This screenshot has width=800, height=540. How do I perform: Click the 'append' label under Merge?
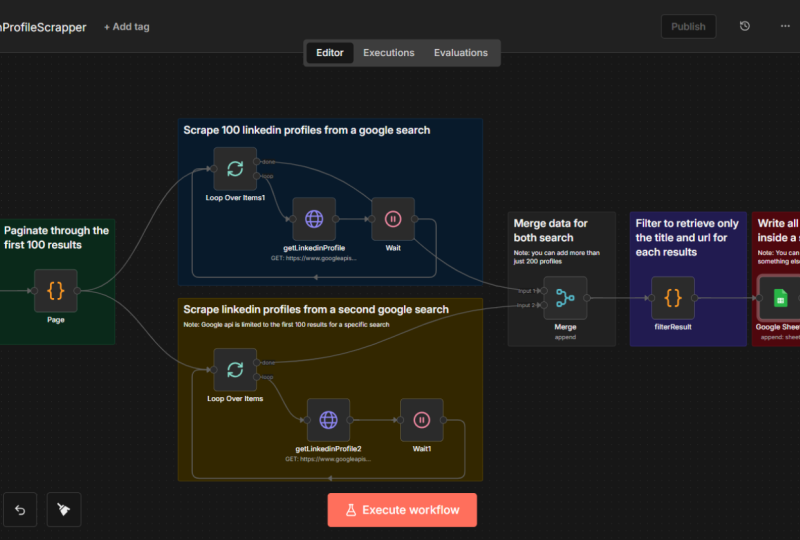pos(565,337)
